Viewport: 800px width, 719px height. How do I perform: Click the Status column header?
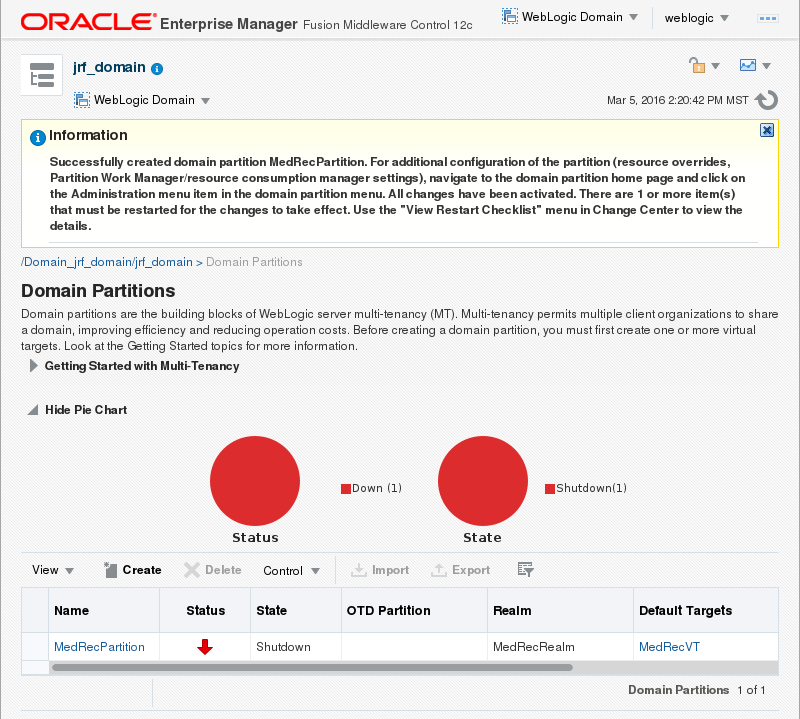tap(205, 610)
